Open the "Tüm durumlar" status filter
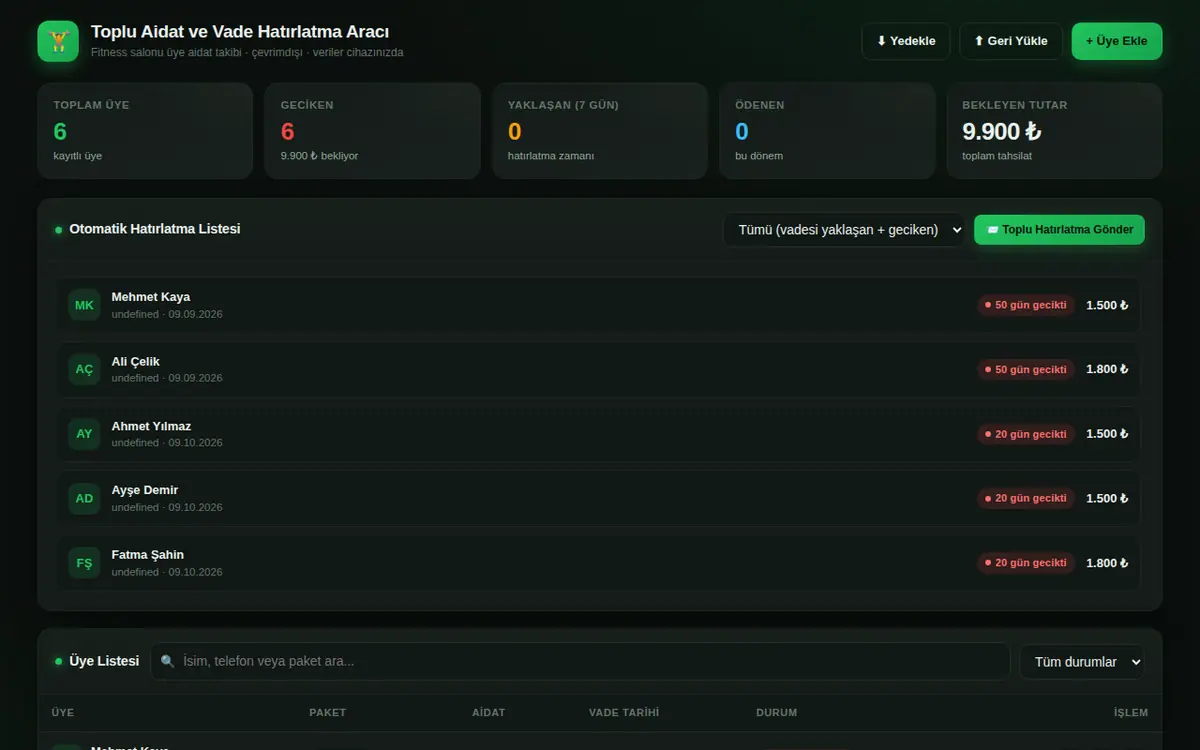The width and height of the screenshot is (1200, 750). [x=1082, y=662]
